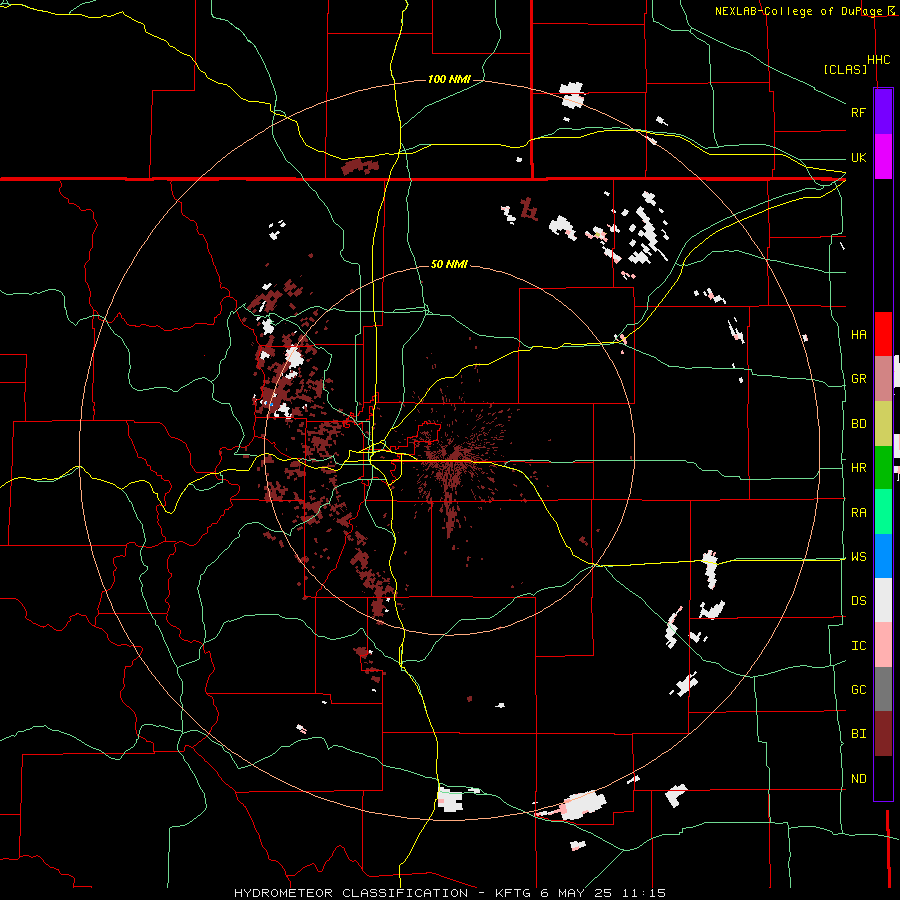The height and width of the screenshot is (900, 900).
Task: Select the 'GR' legend label
Action: [858, 379]
